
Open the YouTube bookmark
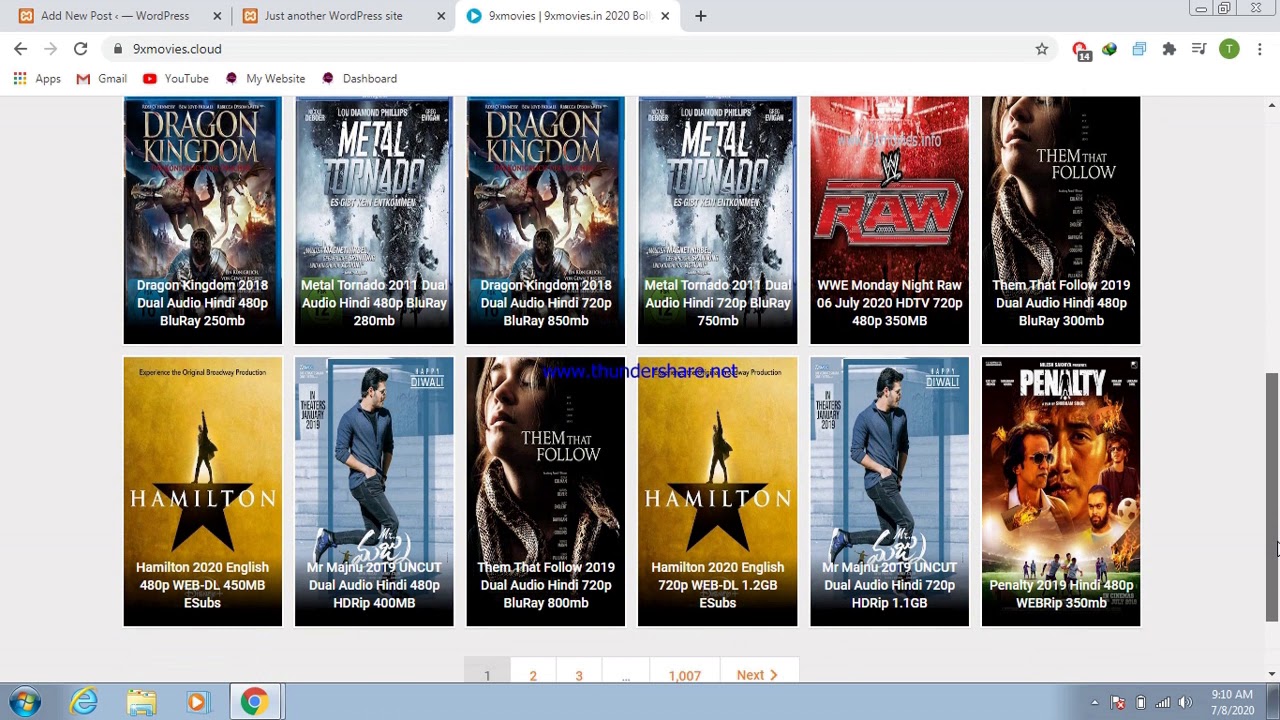coord(176,78)
